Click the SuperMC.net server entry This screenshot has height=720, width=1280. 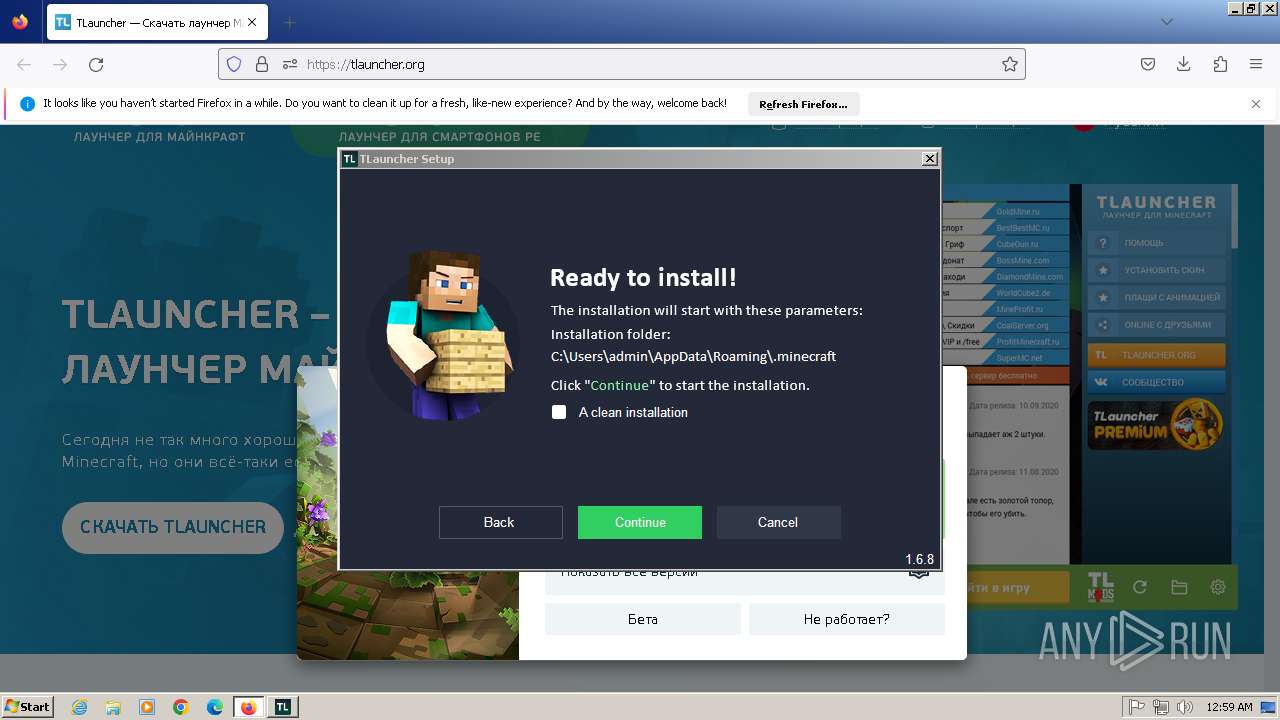pyautogui.click(x=1019, y=358)
